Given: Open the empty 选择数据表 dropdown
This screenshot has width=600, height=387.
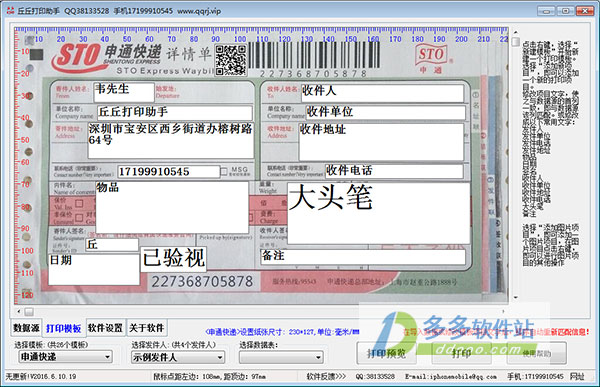Looking at the screenshot, I should 281,358.
